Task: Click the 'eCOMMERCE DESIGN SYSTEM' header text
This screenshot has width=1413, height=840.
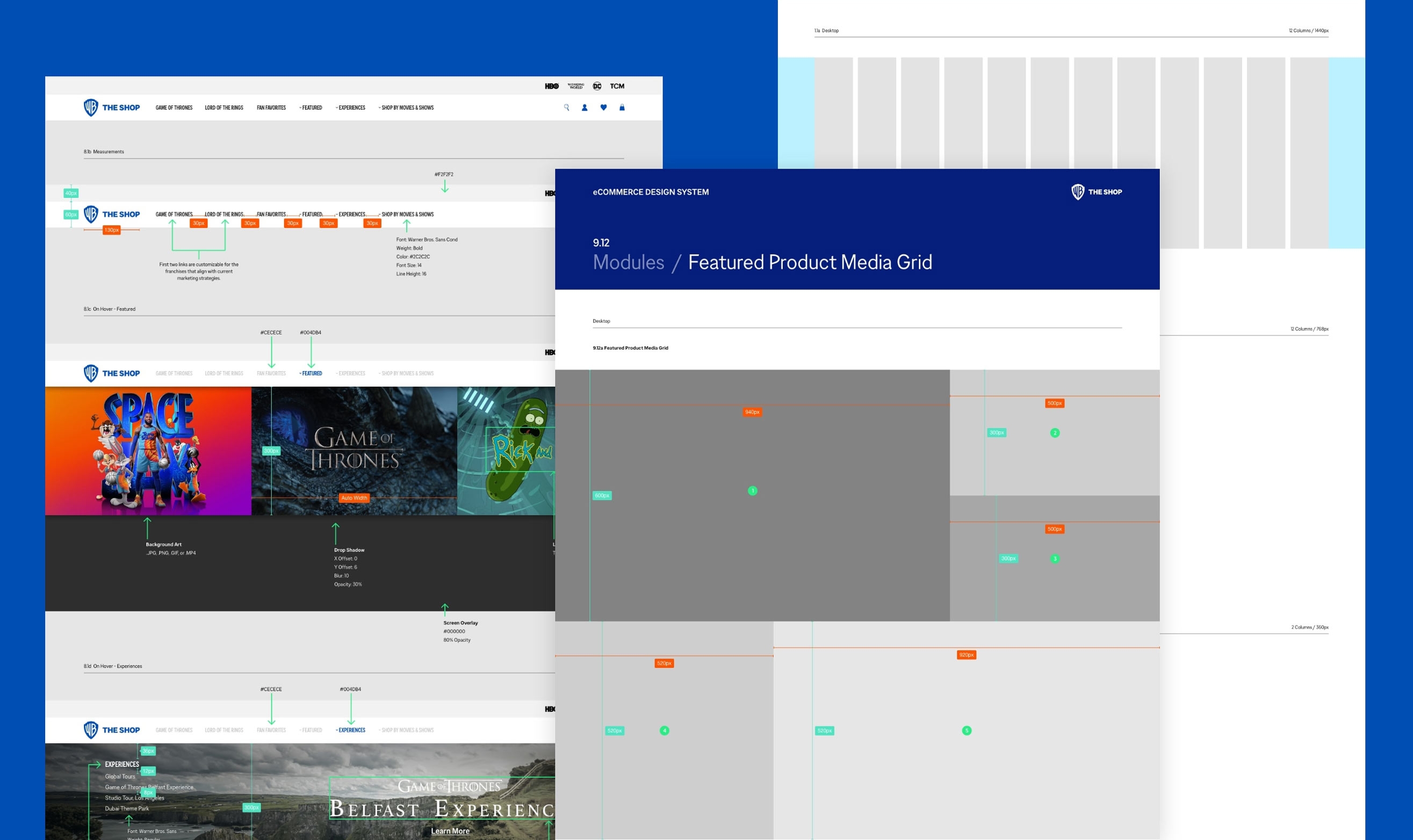Action: coord(651,192)
